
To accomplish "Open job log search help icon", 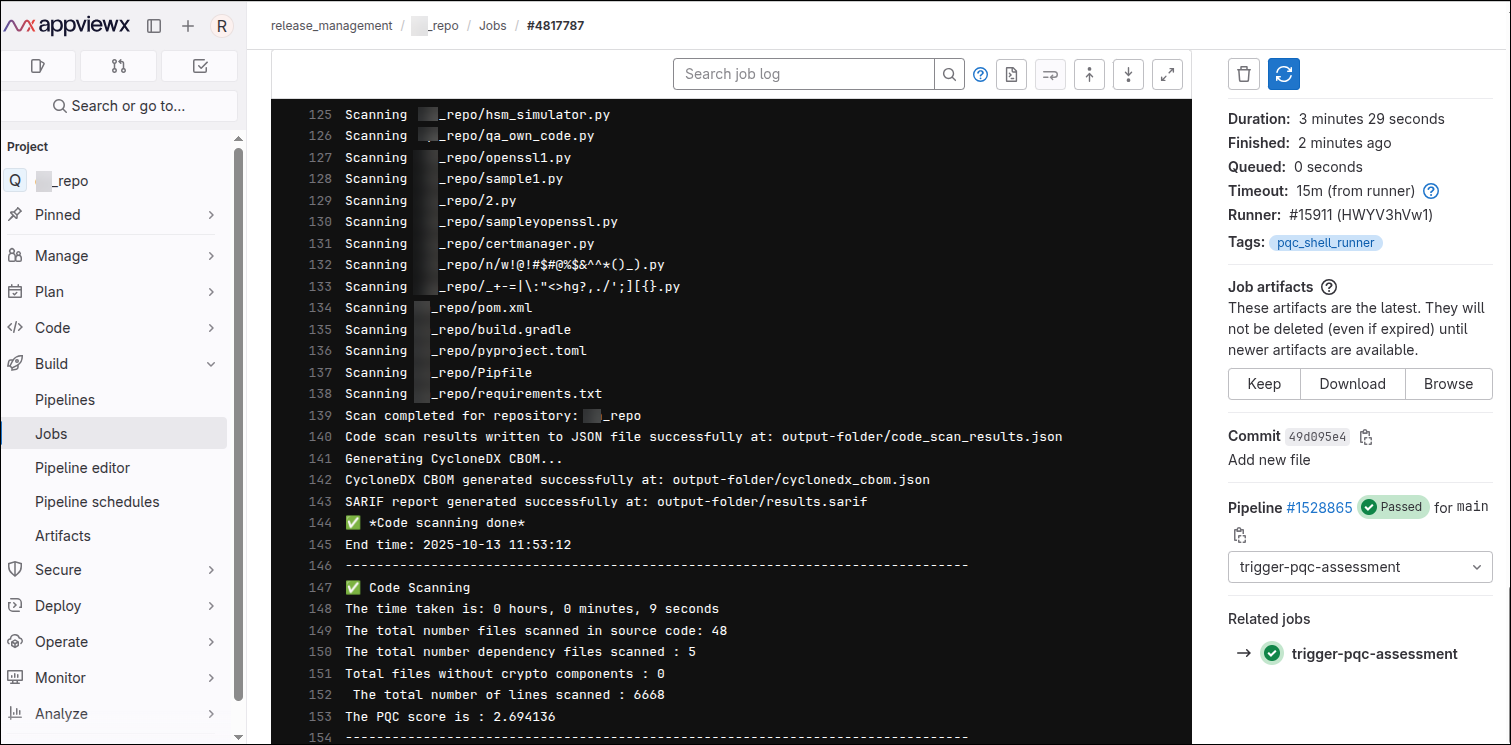I will coord(981,74).
